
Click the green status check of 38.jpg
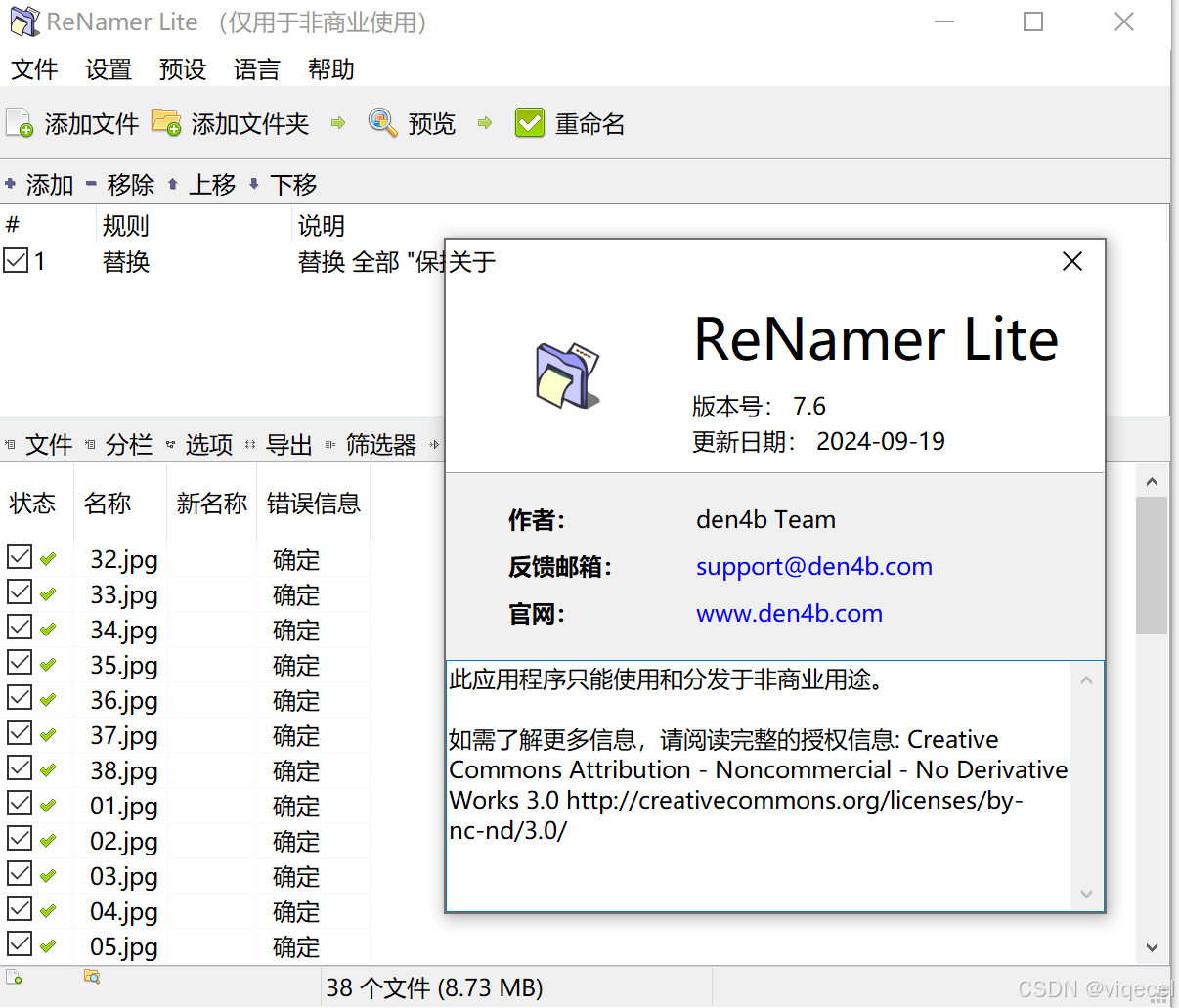pos(48,770)
